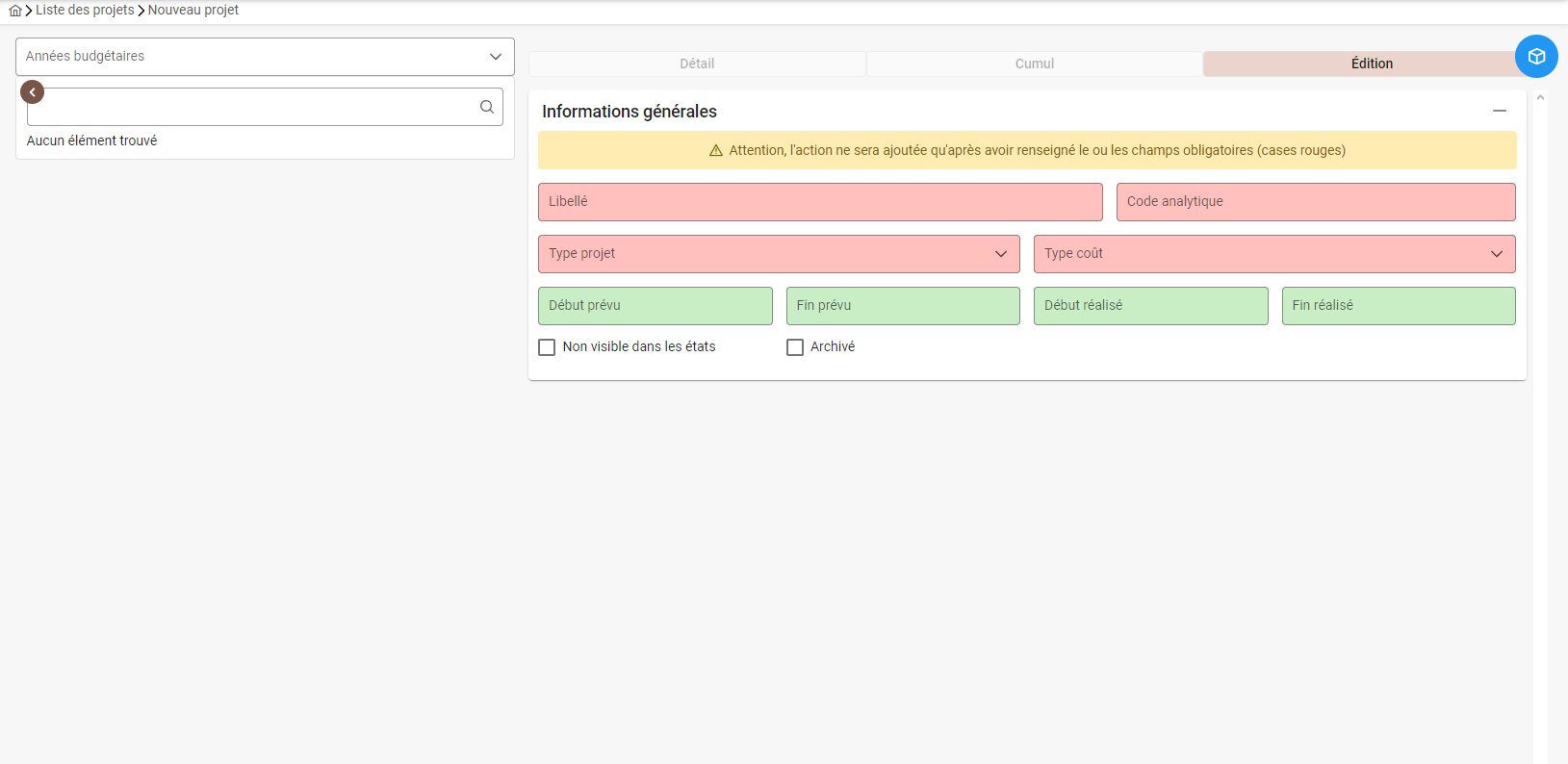Switch to the Cumul tab

point(1034,64)
